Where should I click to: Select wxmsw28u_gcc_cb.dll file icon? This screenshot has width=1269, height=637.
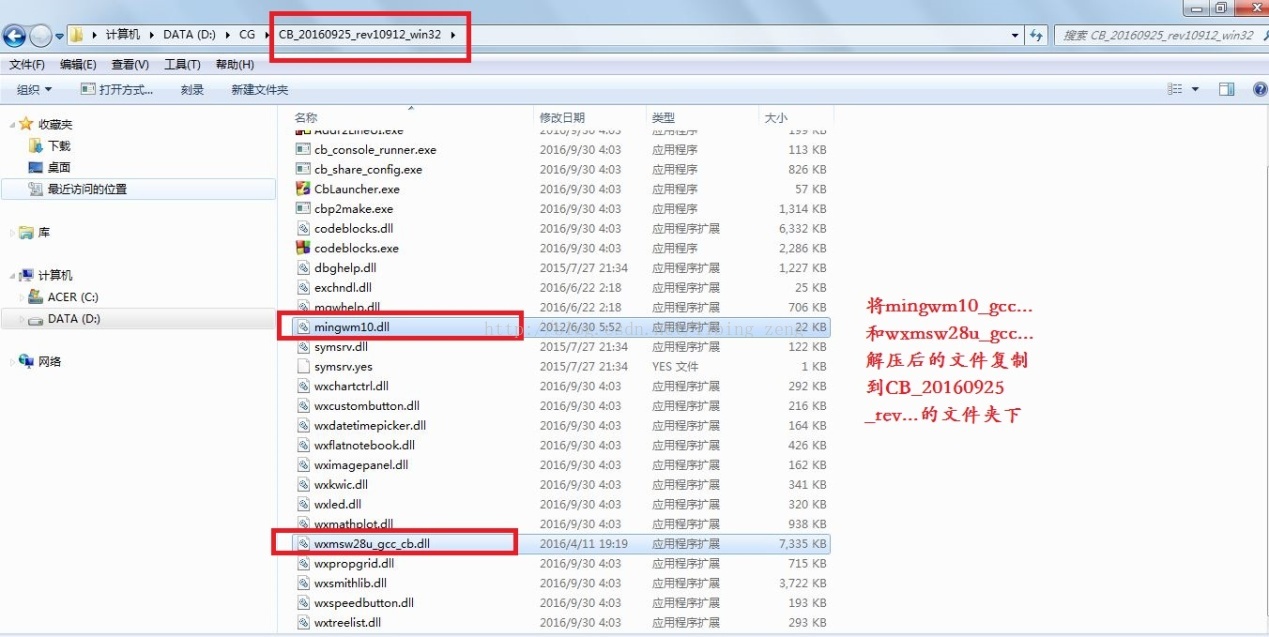tap(304, 544)
